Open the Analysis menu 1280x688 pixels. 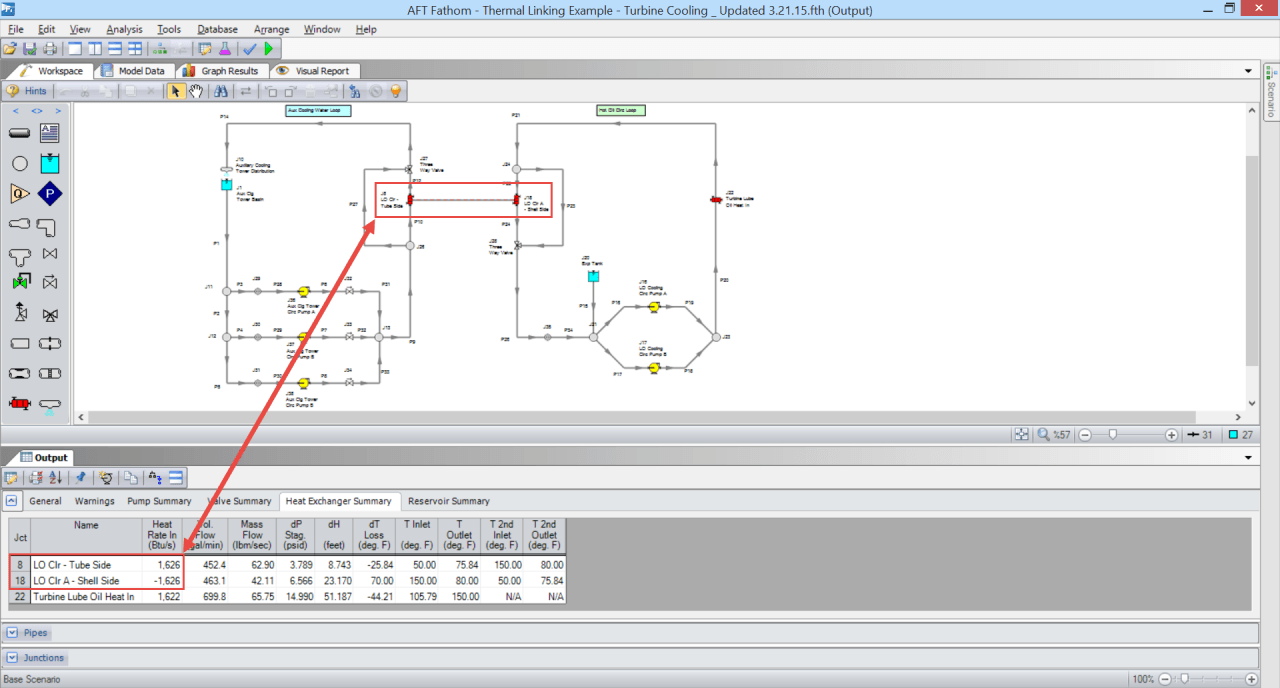coord(124,29)
